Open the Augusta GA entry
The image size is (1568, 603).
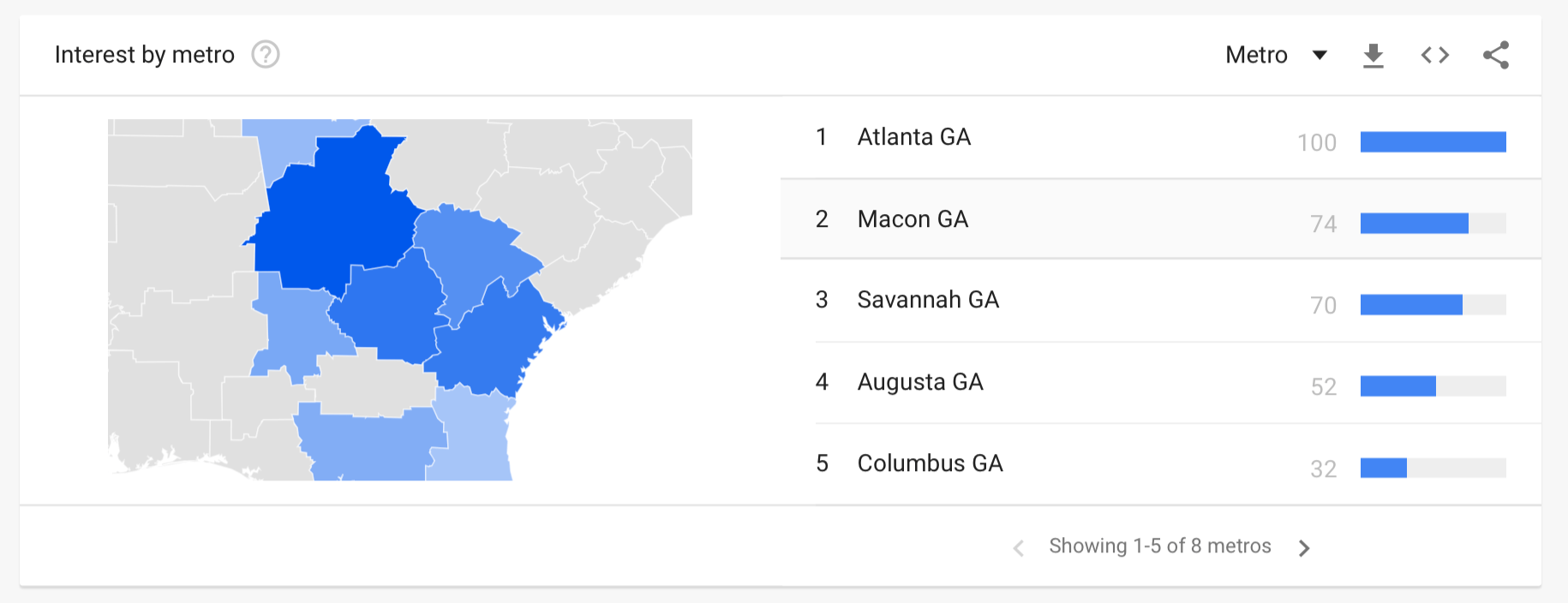pyautogui.click(x=920, y=382)
